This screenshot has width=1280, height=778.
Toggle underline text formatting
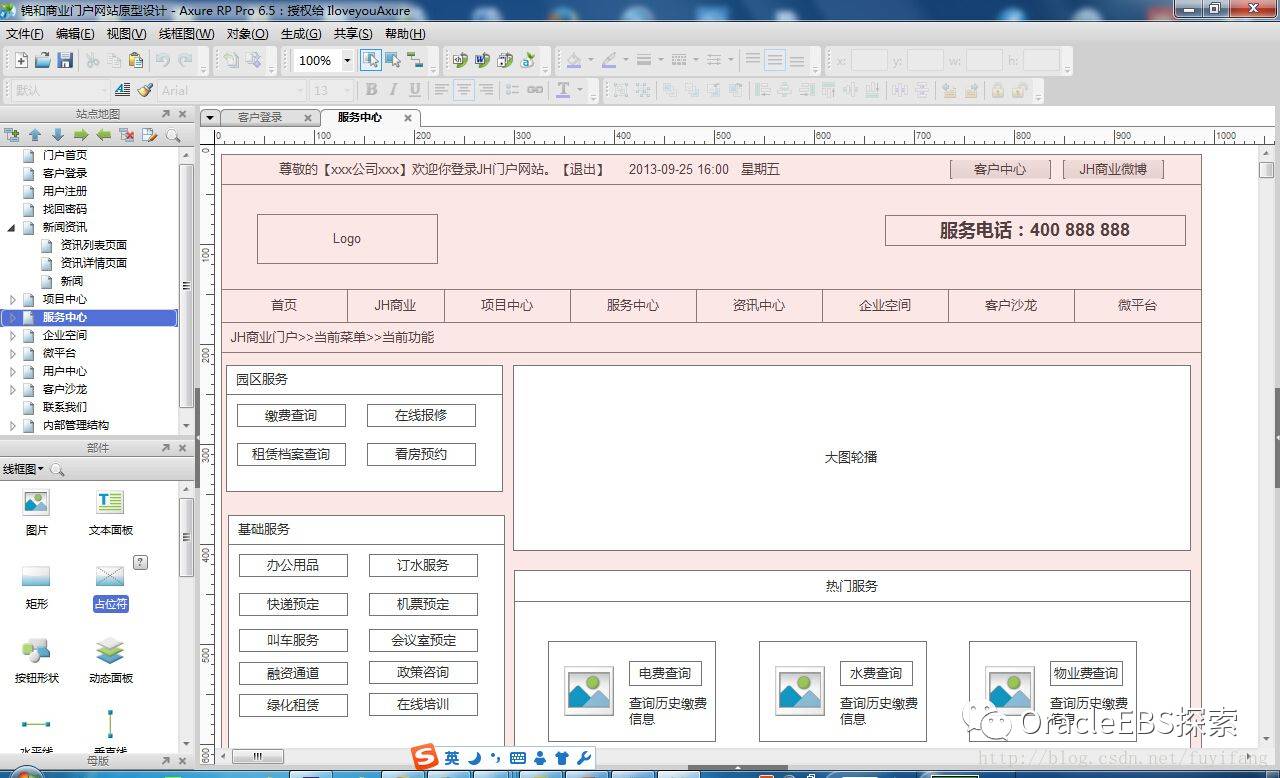click(415, 90)
